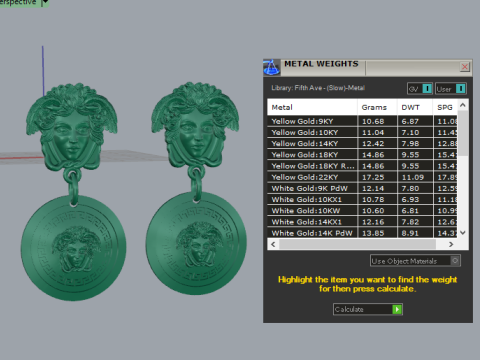Select the White Gold:10KW row
480x360 pixels.
tap(362, 211)
